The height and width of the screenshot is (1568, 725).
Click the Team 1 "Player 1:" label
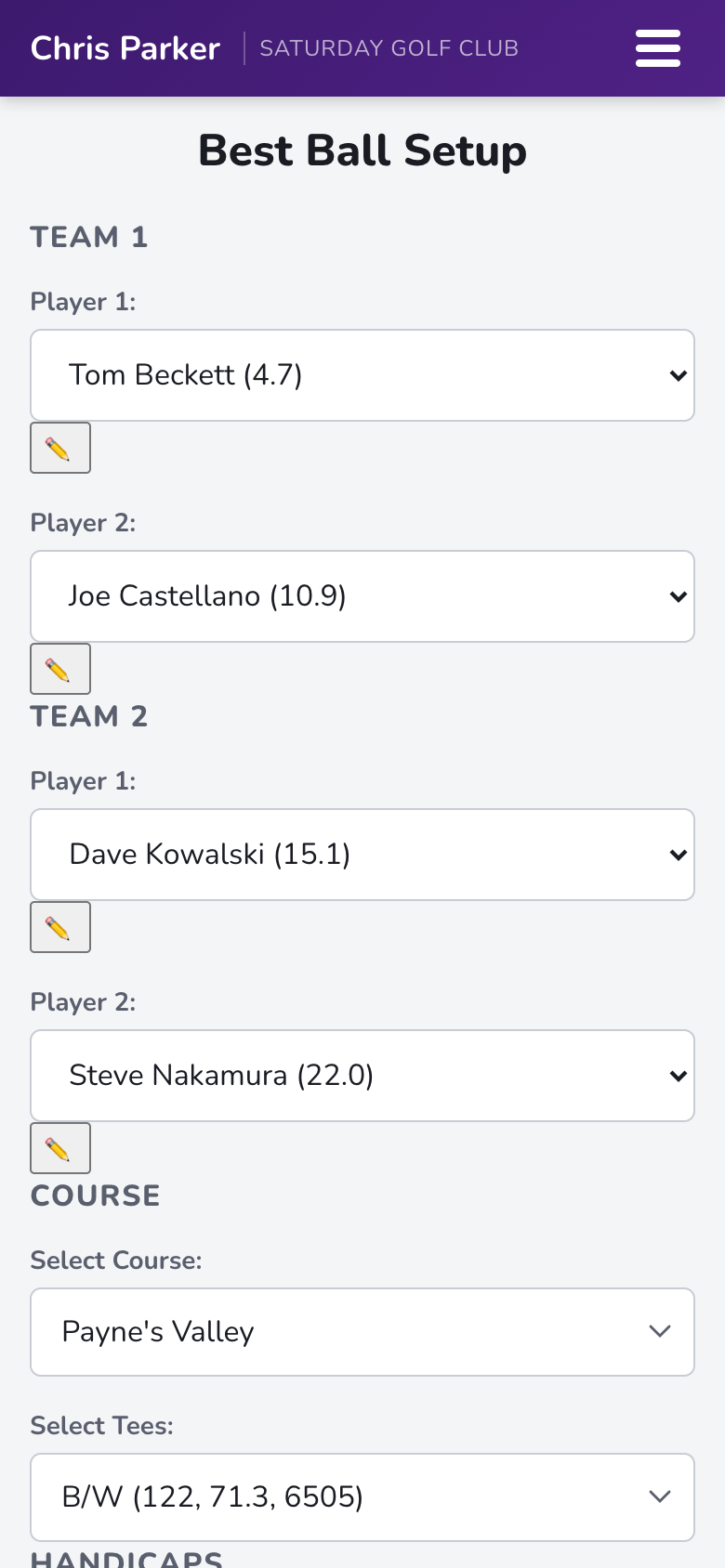(83, 302)
